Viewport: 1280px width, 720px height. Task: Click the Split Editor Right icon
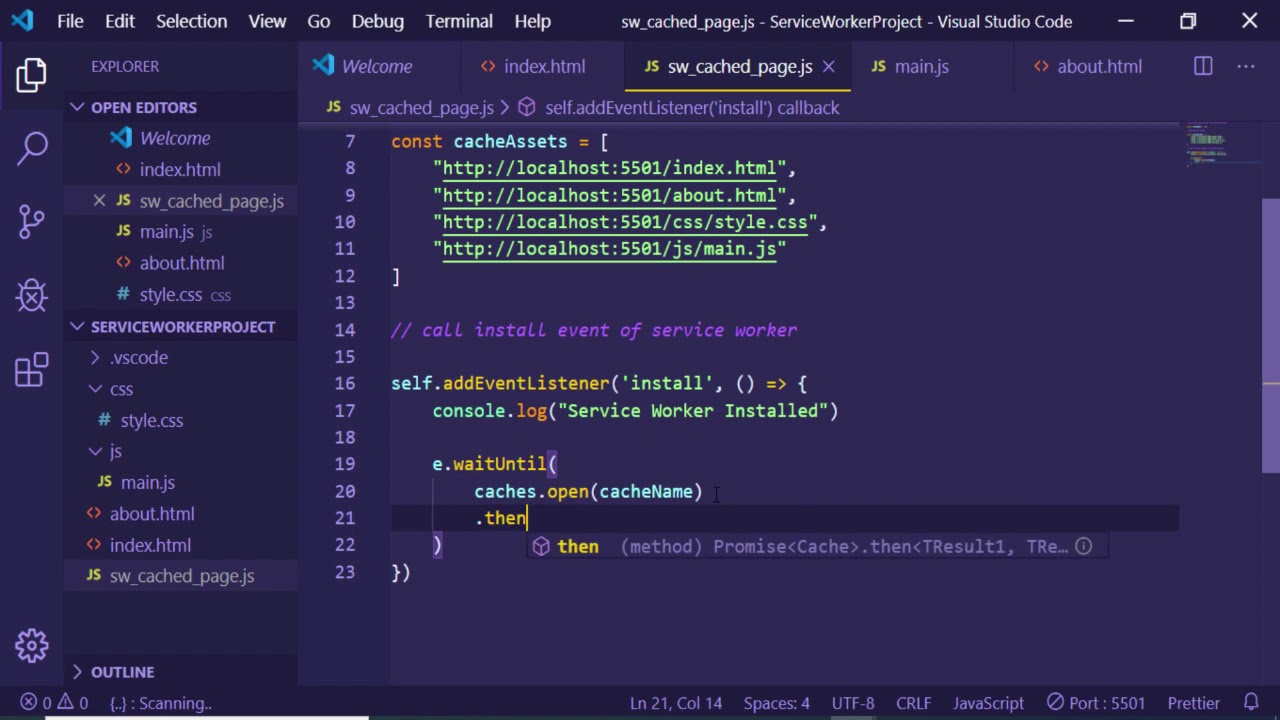(x=1203, y=66)
